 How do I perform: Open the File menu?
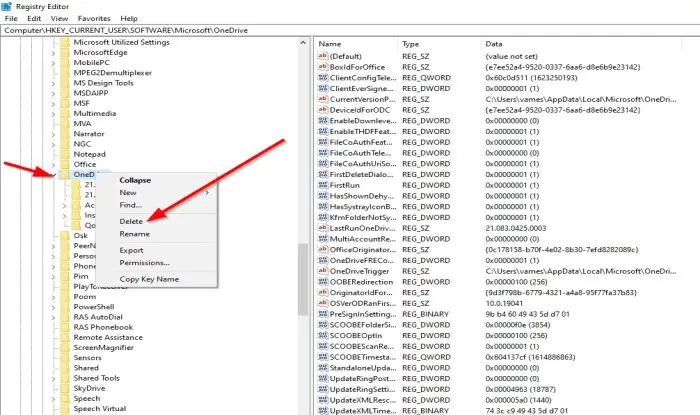(11, 18)
